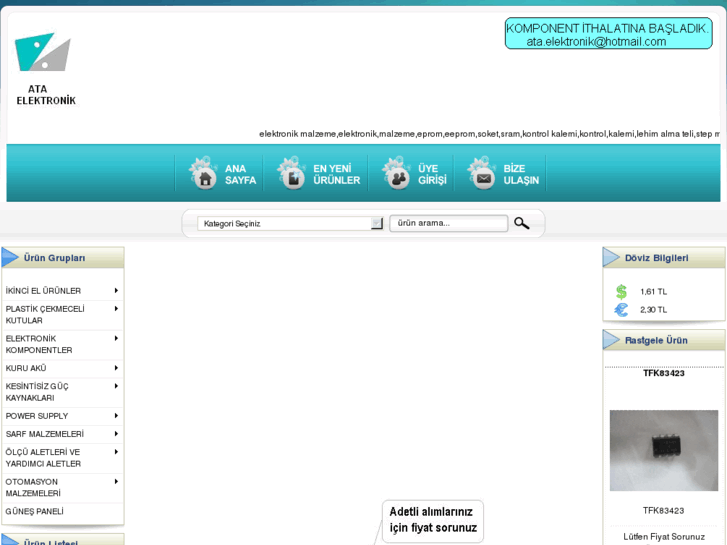Click the magnifier search icon

(522, 223)
